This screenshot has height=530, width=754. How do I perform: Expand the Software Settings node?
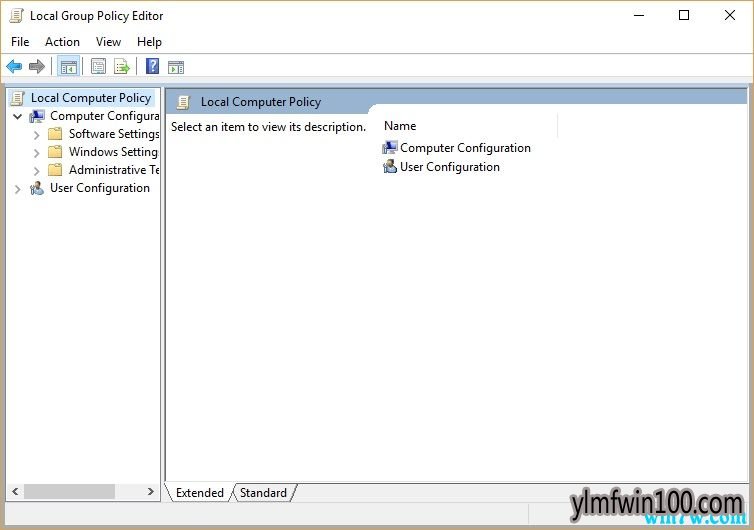pos(37,135)
